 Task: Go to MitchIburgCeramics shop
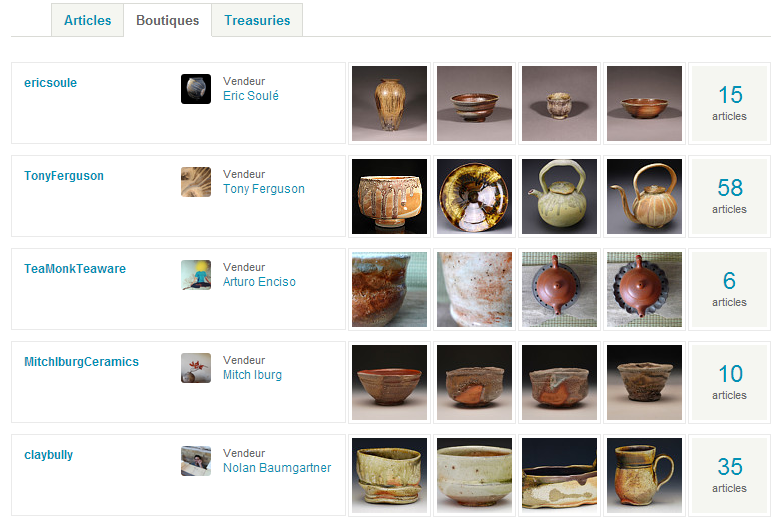tap(82, 361)
